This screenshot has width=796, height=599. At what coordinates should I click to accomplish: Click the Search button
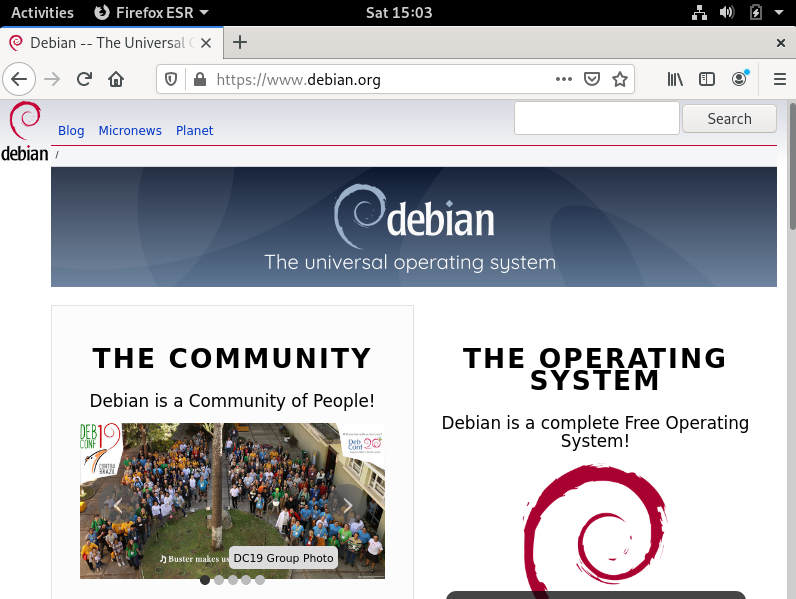729,118
